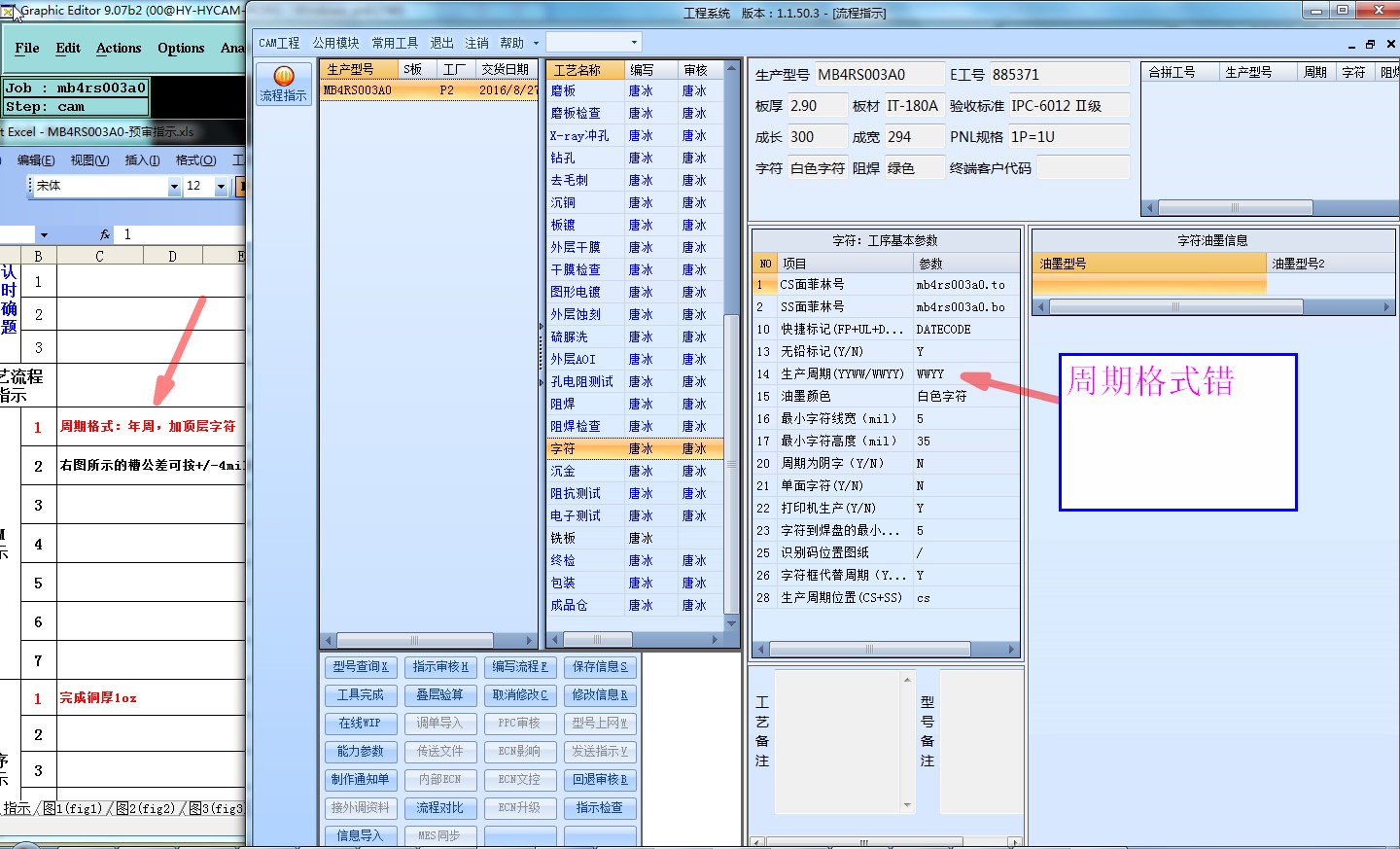Screen dimensions: 1400x849
Task: Open the Options menu in Graphic Editor
Action: point(181,48)
